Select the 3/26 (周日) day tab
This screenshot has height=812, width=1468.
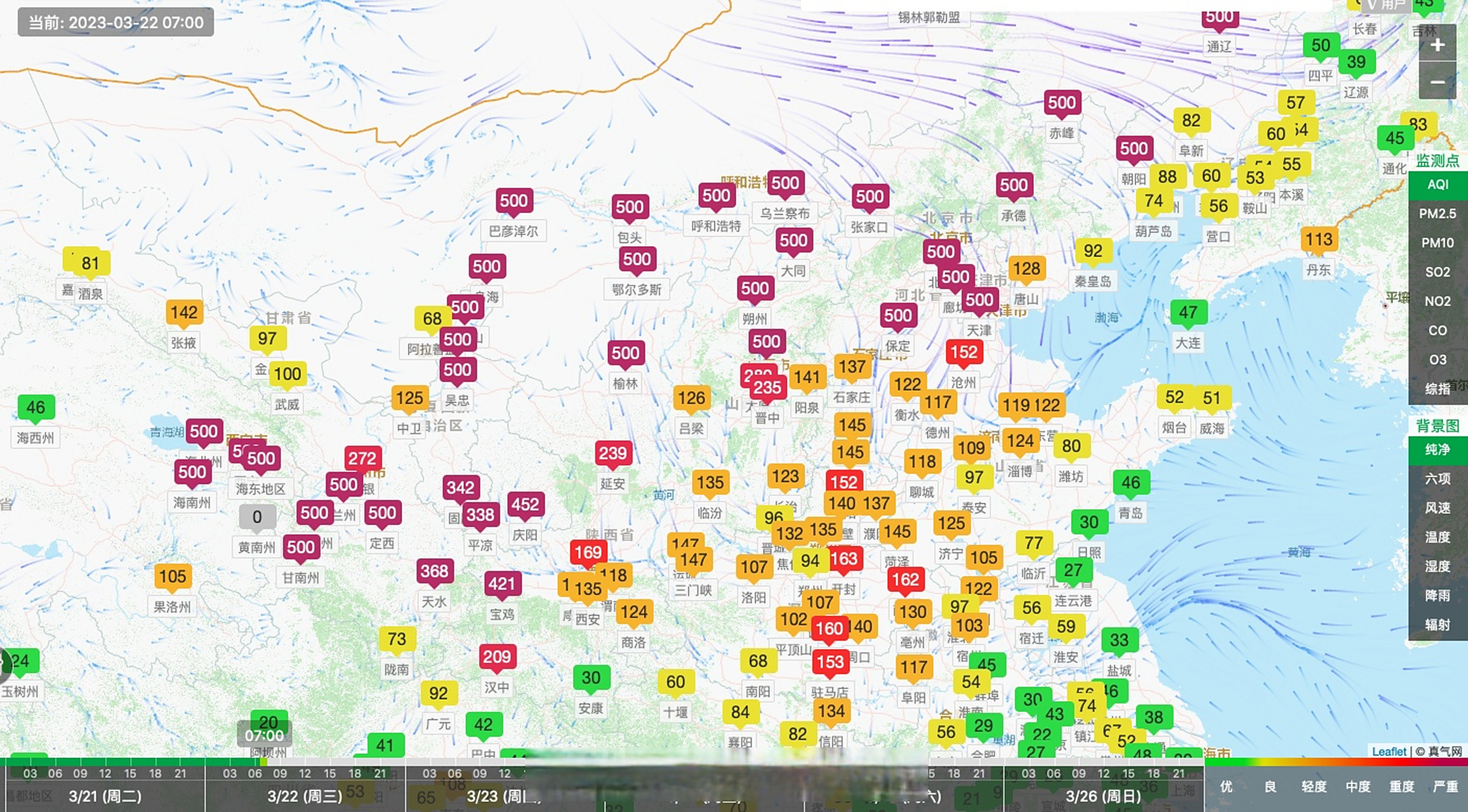pos(1103,796)
